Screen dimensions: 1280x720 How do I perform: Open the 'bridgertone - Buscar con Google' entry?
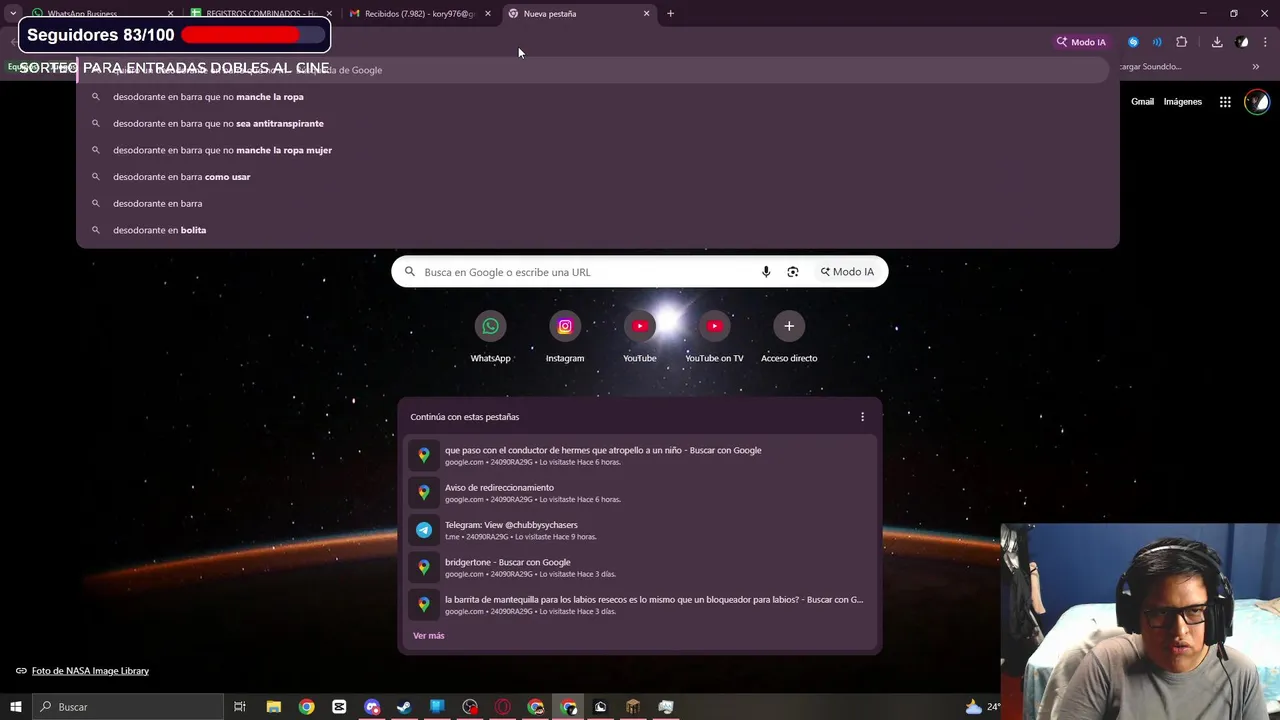point(640,567)
